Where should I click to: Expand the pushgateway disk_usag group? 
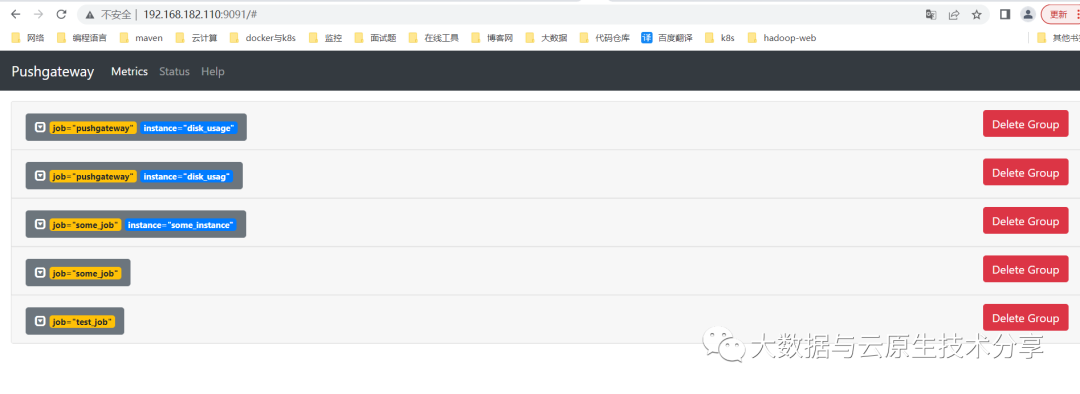(x=40, y=176)
